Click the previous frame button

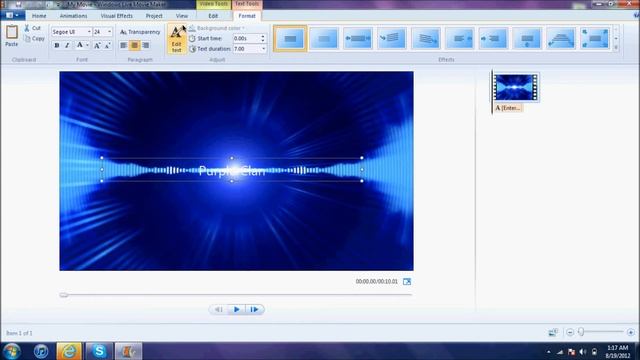(219, 309)
